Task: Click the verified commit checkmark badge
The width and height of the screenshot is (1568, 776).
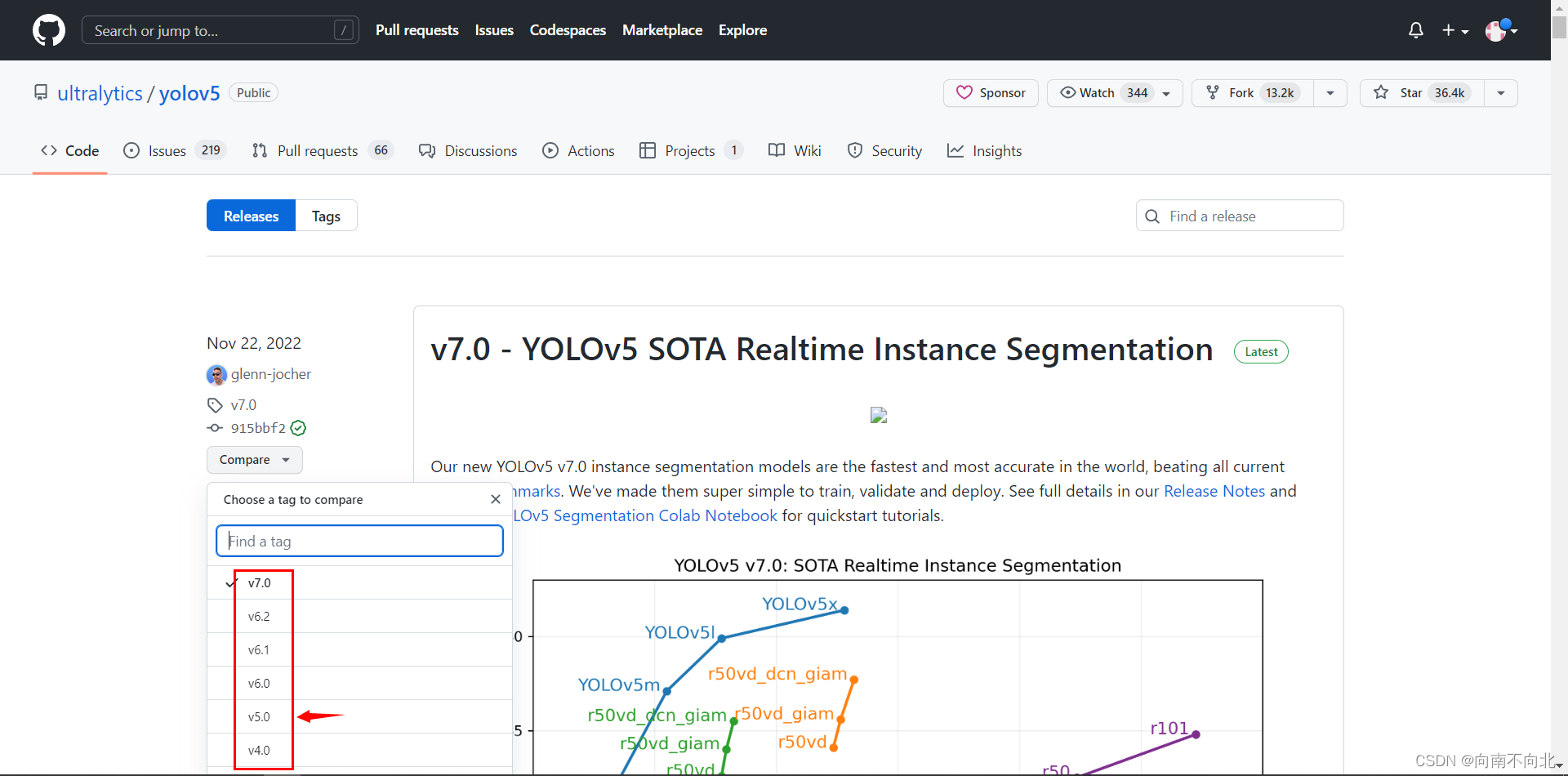Action: (x=299, y=428)
